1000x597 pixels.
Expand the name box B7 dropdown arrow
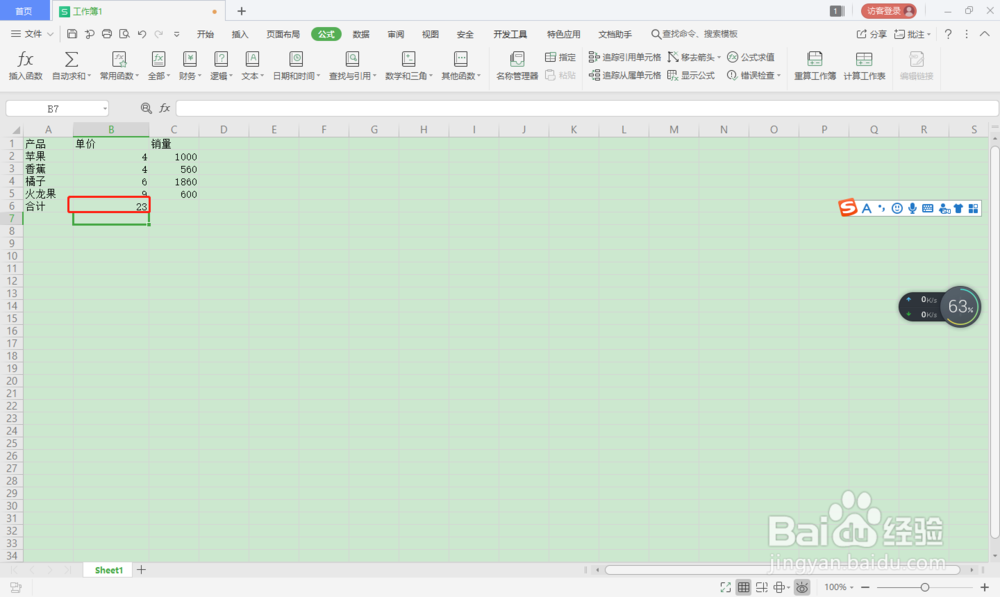tap(105, 109)
